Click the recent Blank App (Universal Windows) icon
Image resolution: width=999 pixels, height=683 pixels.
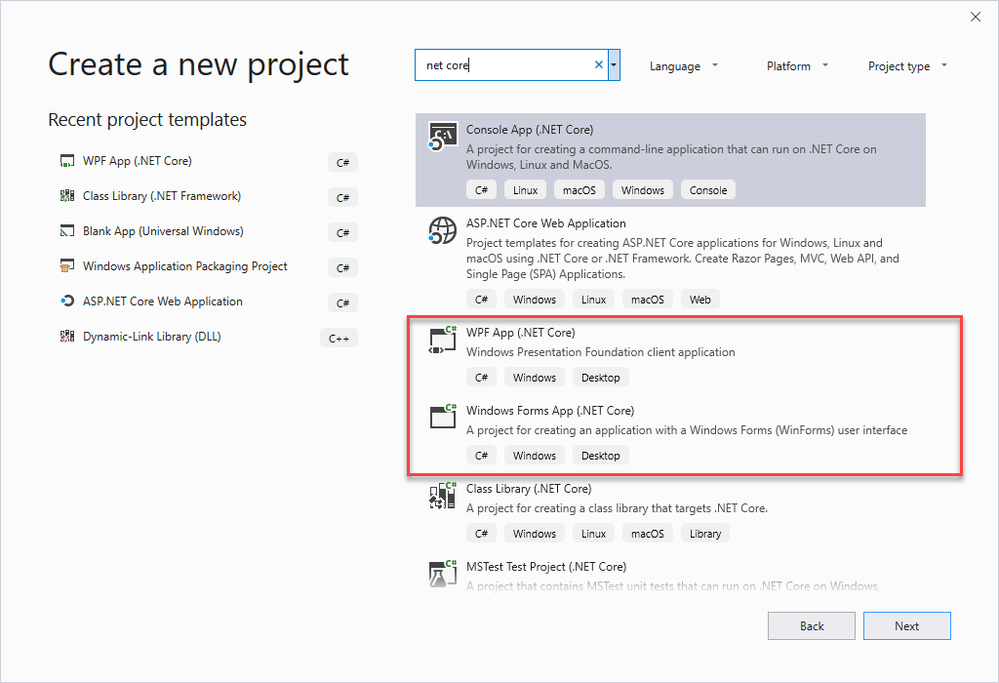67,231
